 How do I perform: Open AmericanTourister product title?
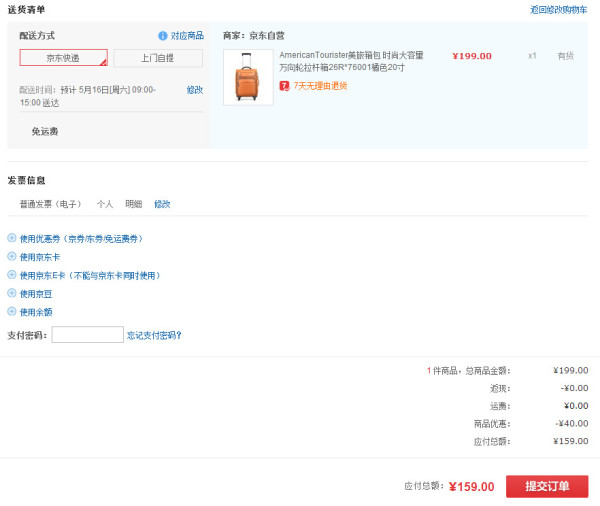pos(351,61)
